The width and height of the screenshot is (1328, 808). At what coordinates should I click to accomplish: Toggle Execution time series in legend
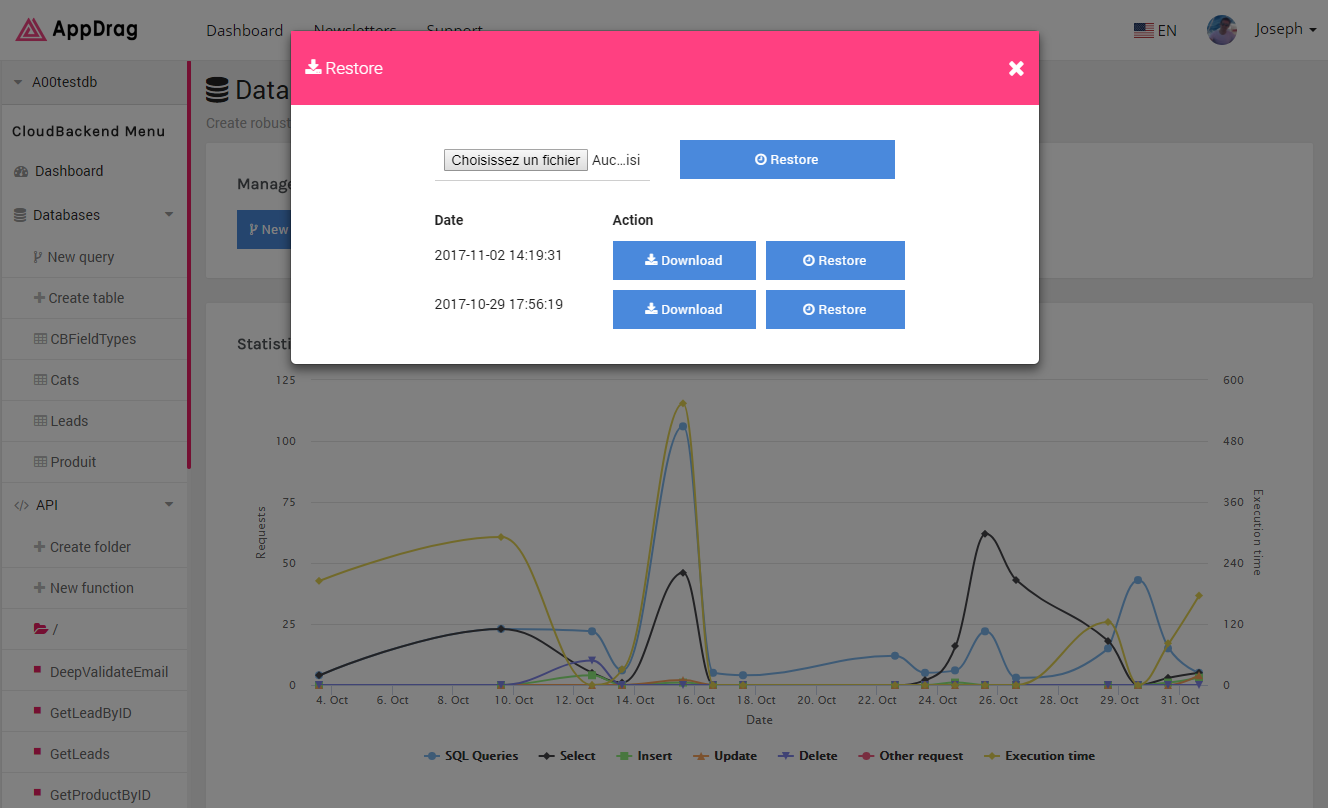pyautogui.click(x=1039, y=756)
